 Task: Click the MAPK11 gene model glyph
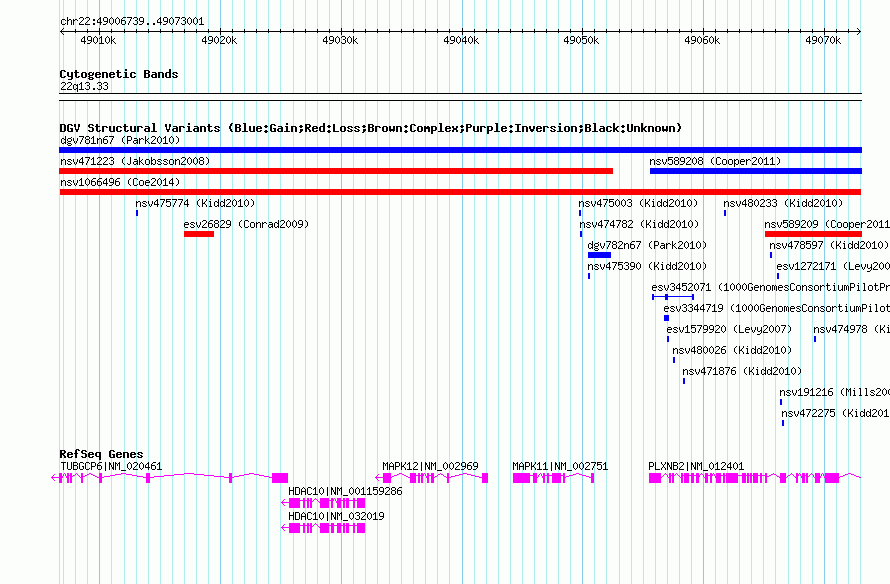pos(553,478)
